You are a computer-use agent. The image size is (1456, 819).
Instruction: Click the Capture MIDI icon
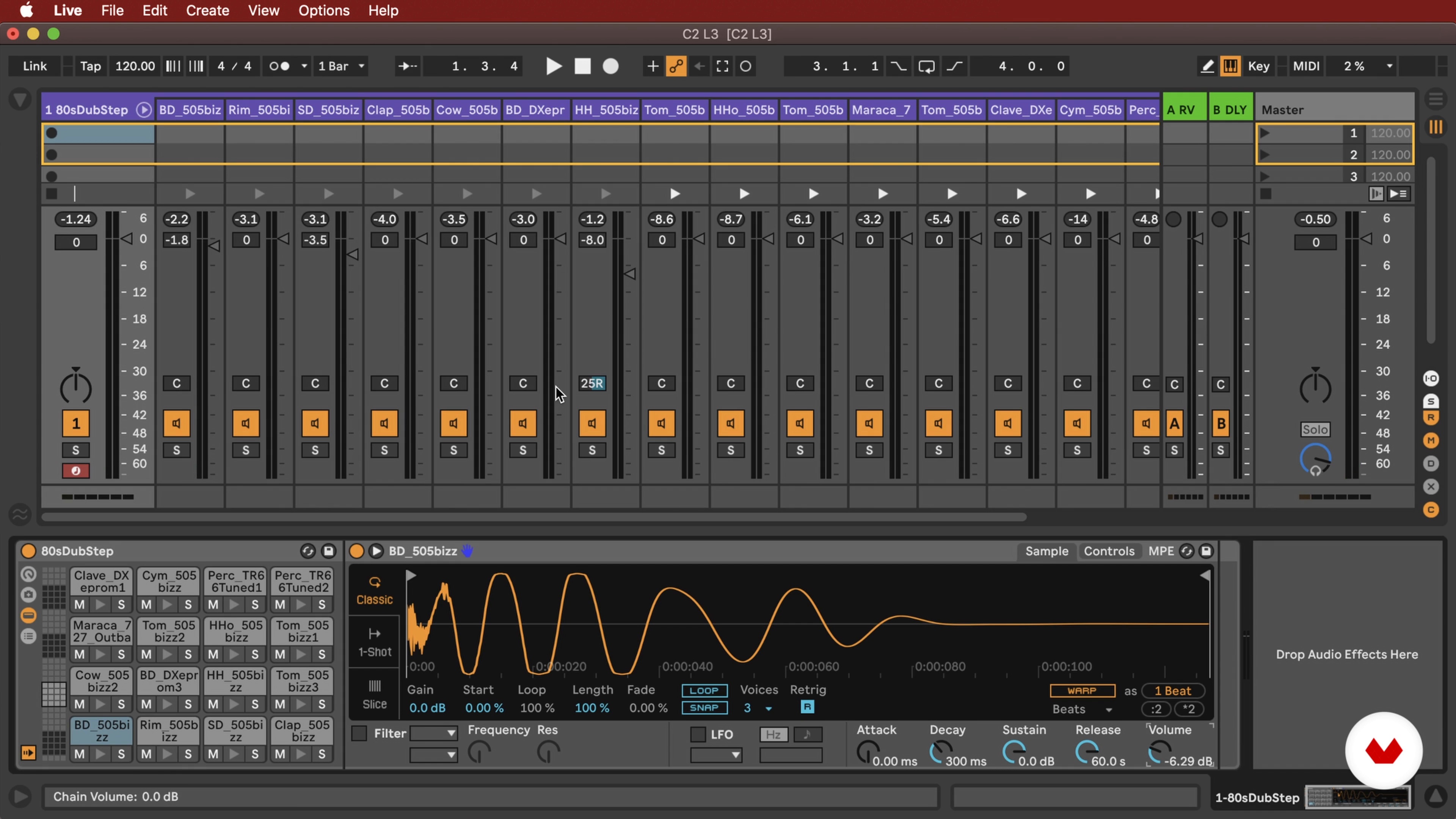coord(722,66)
